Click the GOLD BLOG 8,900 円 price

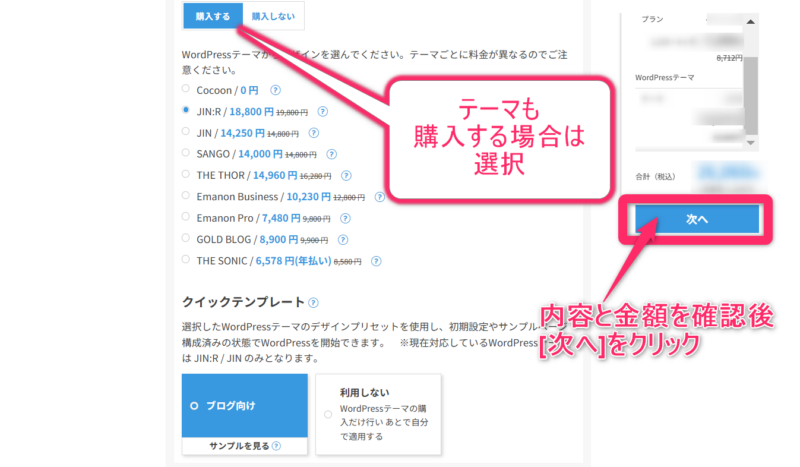pyautogui.click(x=279, y=239)
